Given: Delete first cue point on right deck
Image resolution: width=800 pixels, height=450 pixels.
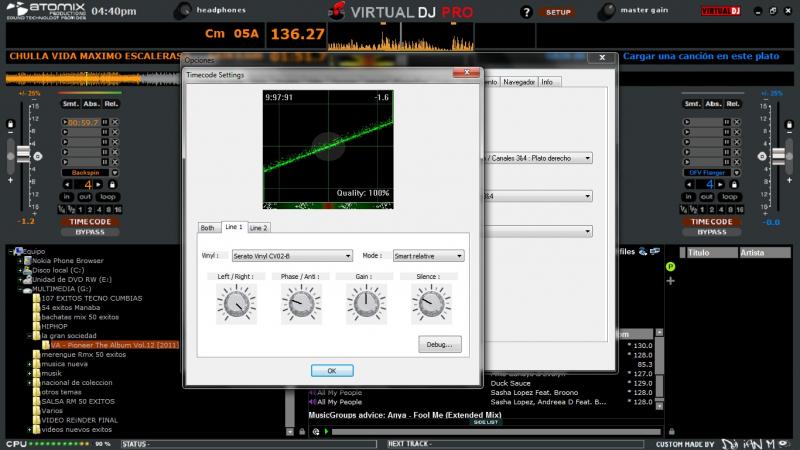Looking at the screenshot, I should coord(737,122).
